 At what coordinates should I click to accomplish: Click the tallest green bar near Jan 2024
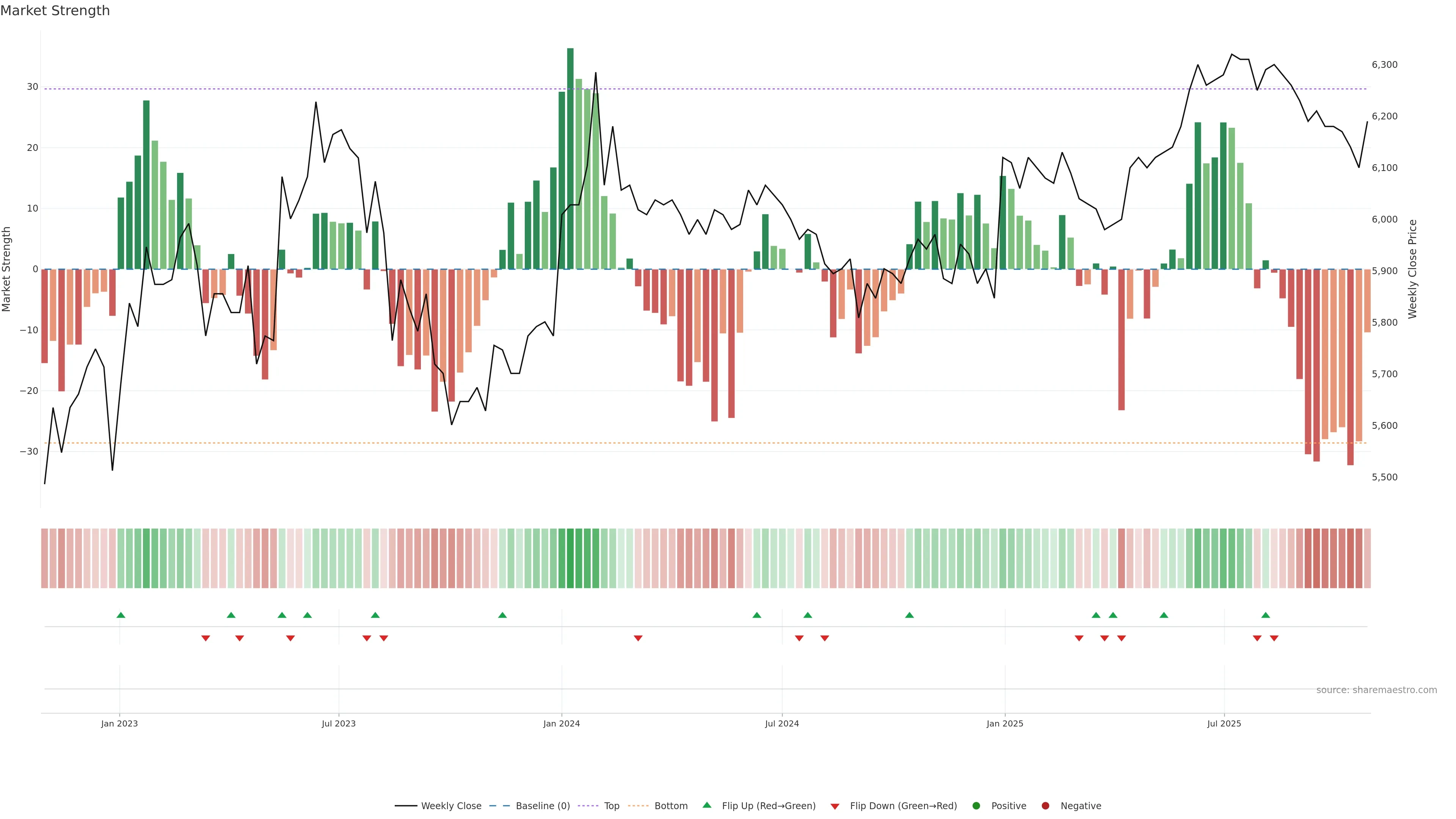tap(570, 158)
